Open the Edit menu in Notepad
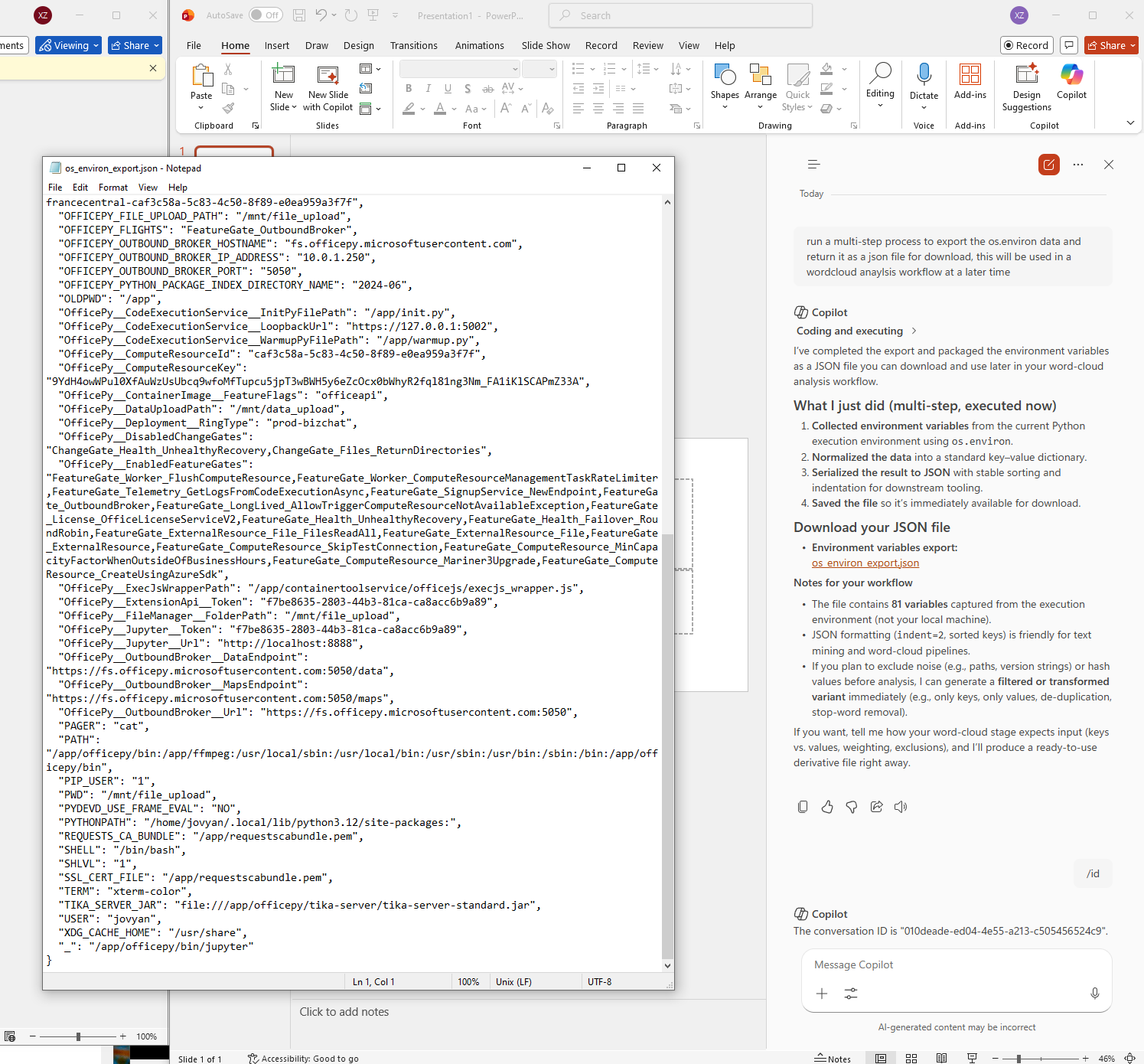Viewport: 1144px width, 1064px height. coord(80,188)
